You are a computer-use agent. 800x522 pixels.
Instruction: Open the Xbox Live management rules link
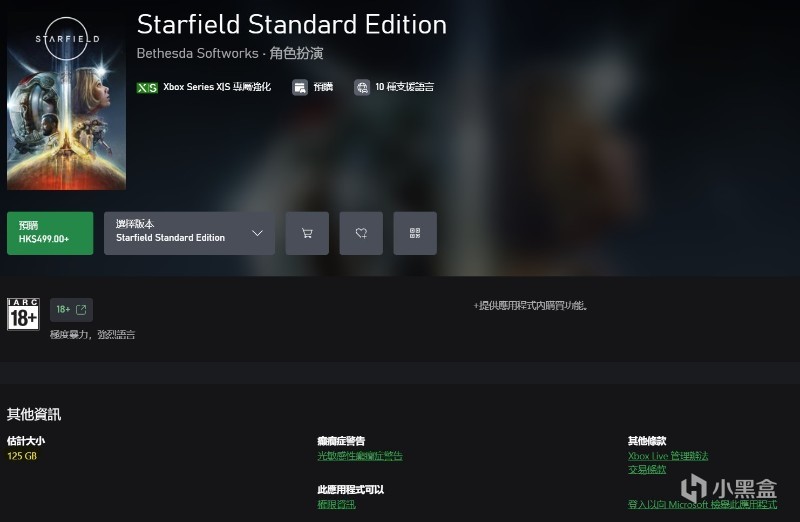(x=668, y=456)
